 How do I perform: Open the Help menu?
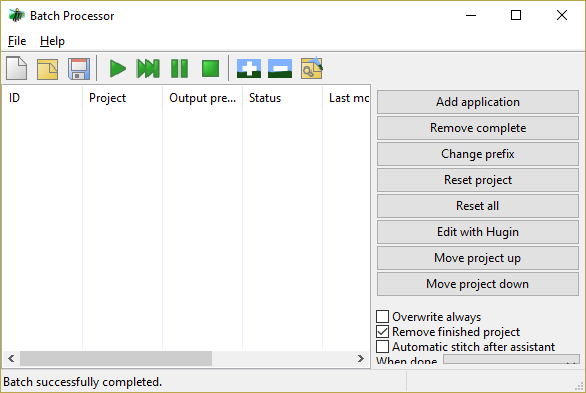[x=52, y=41]
